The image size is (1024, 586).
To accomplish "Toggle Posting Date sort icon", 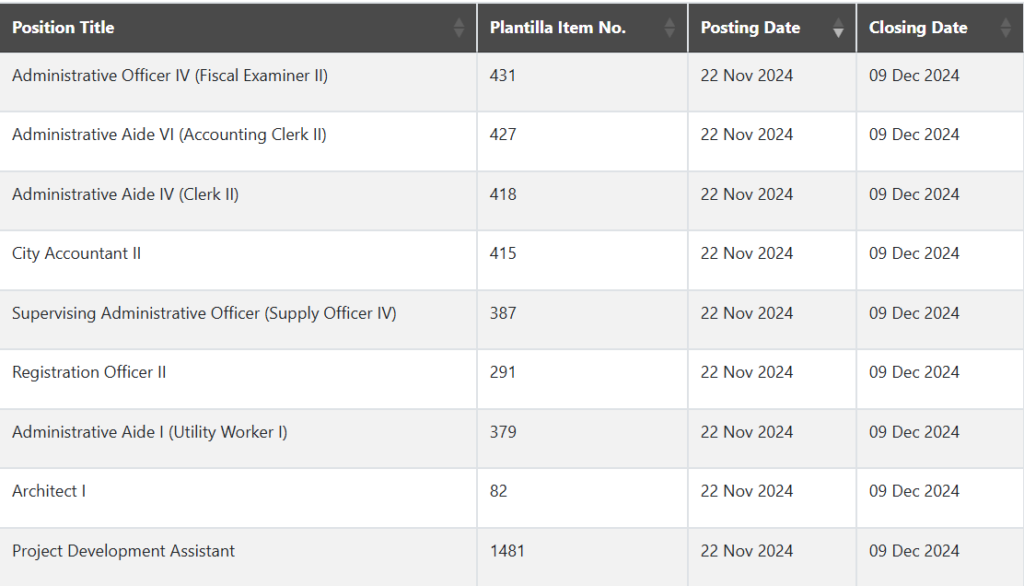I will pyautogui.click(x=838, y=27).
